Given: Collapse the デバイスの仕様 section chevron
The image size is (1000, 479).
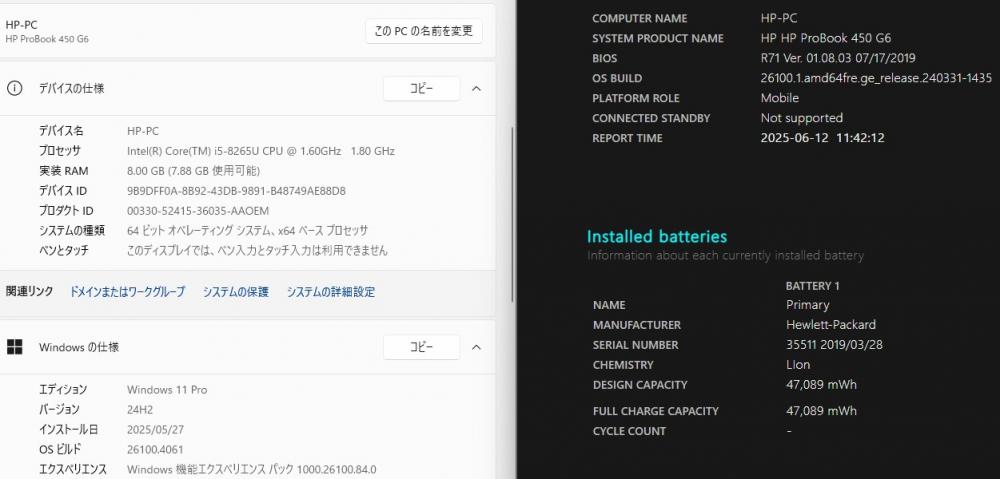Looking at the screenshot, I should click(476, 89).
